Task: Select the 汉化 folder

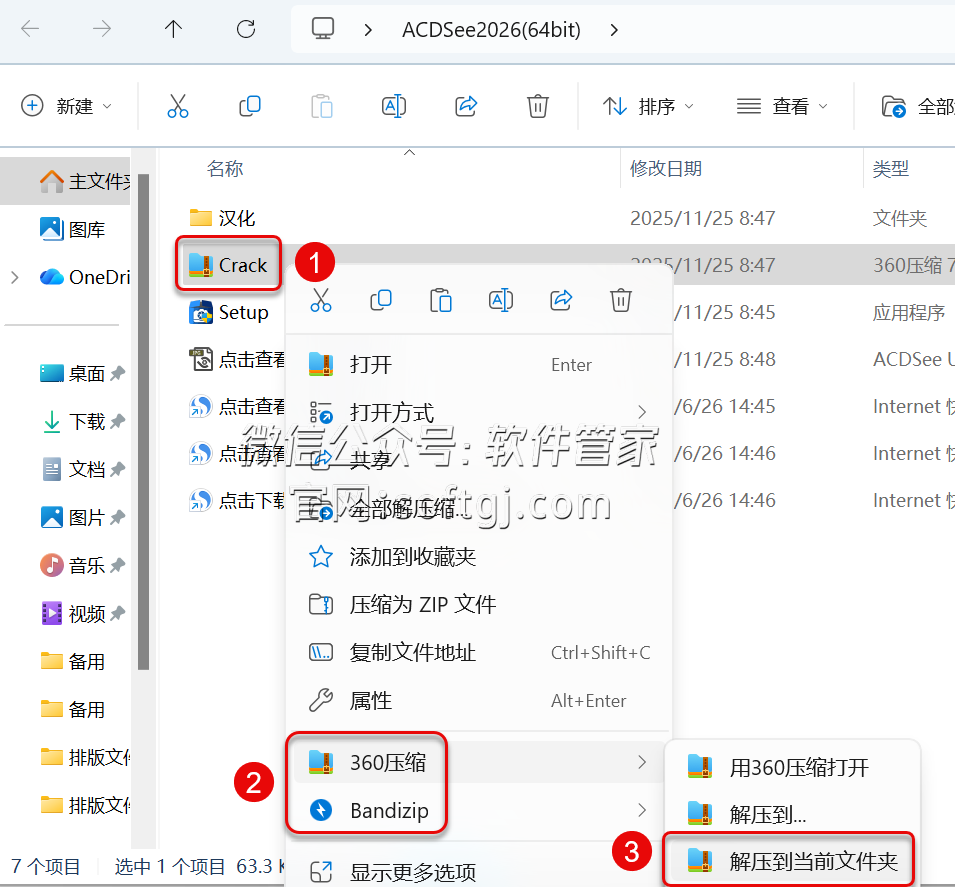Action: pos(236,217)
